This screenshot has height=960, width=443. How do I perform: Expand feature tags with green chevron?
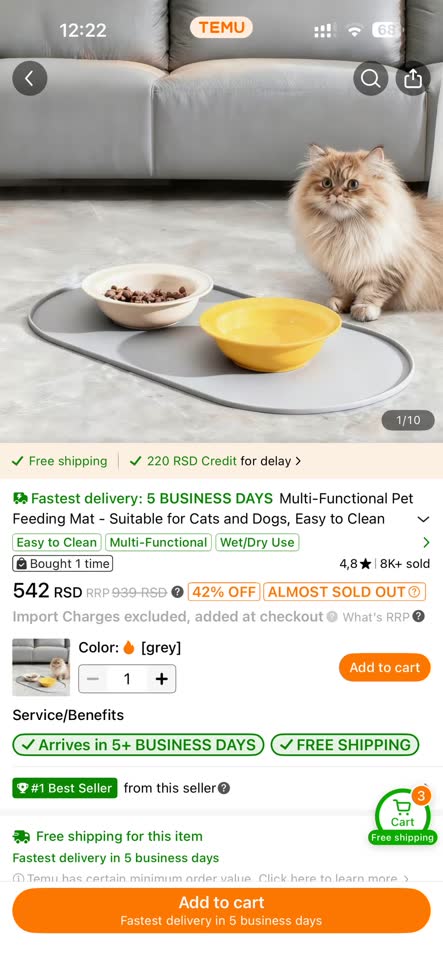(426, 542)
